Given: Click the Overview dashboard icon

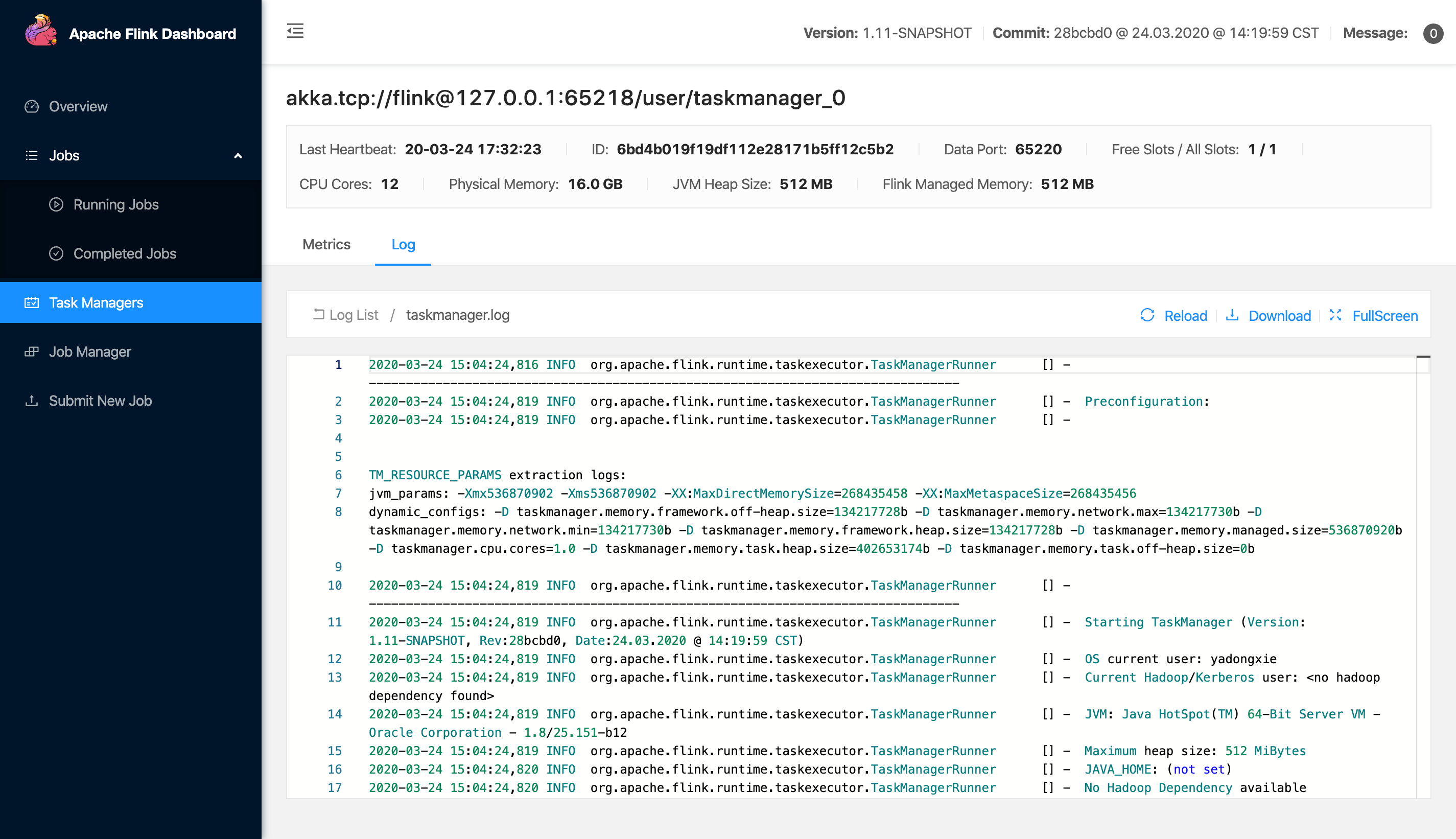Looking at the screenshot, I should [32, 107].
